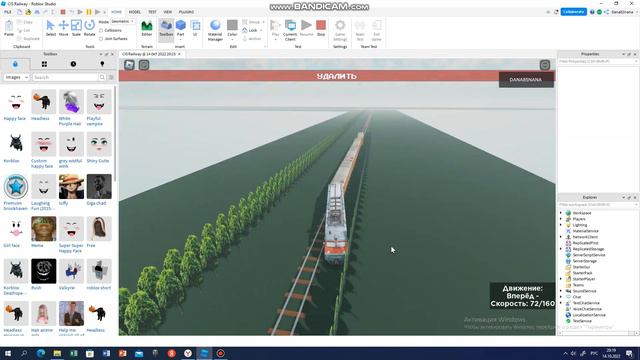Expand the Players node in Explorer
640x360 pixels.
(x=561, y=219)
